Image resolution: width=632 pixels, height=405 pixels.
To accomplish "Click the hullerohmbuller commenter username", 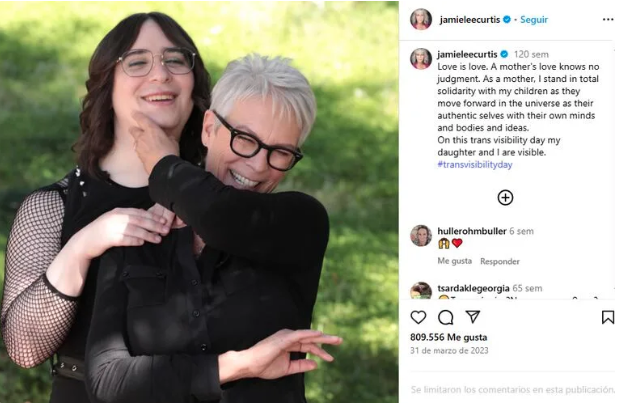I will click(472, 231).
